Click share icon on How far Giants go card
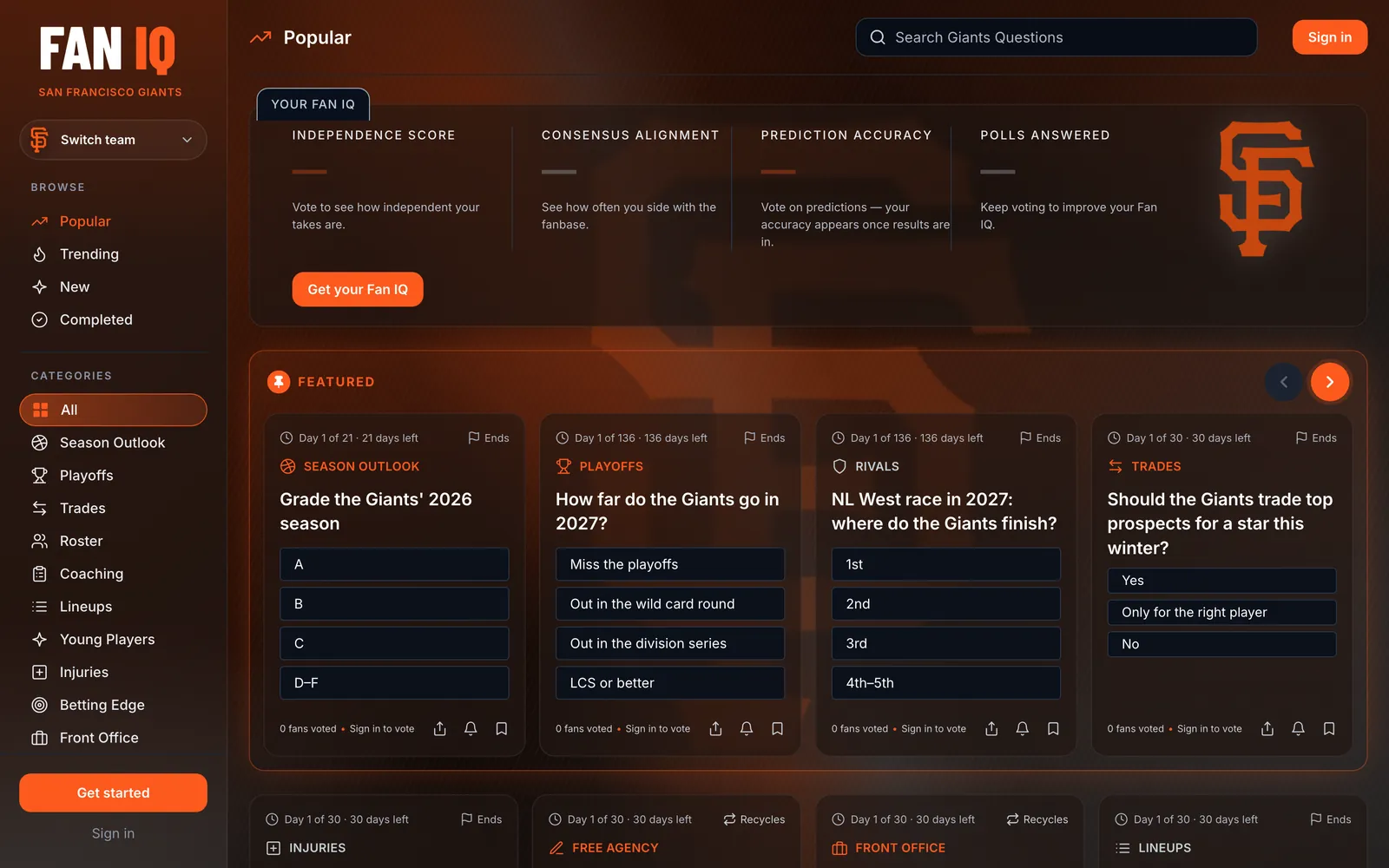 [716, 728]
